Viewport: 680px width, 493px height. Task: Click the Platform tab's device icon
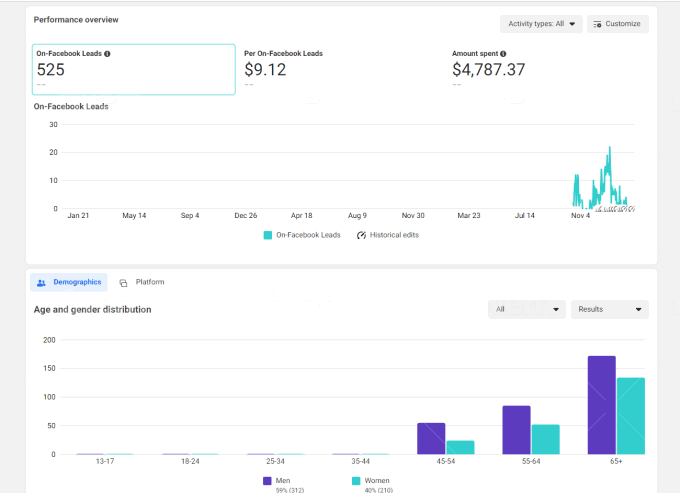tap(123, 283)
